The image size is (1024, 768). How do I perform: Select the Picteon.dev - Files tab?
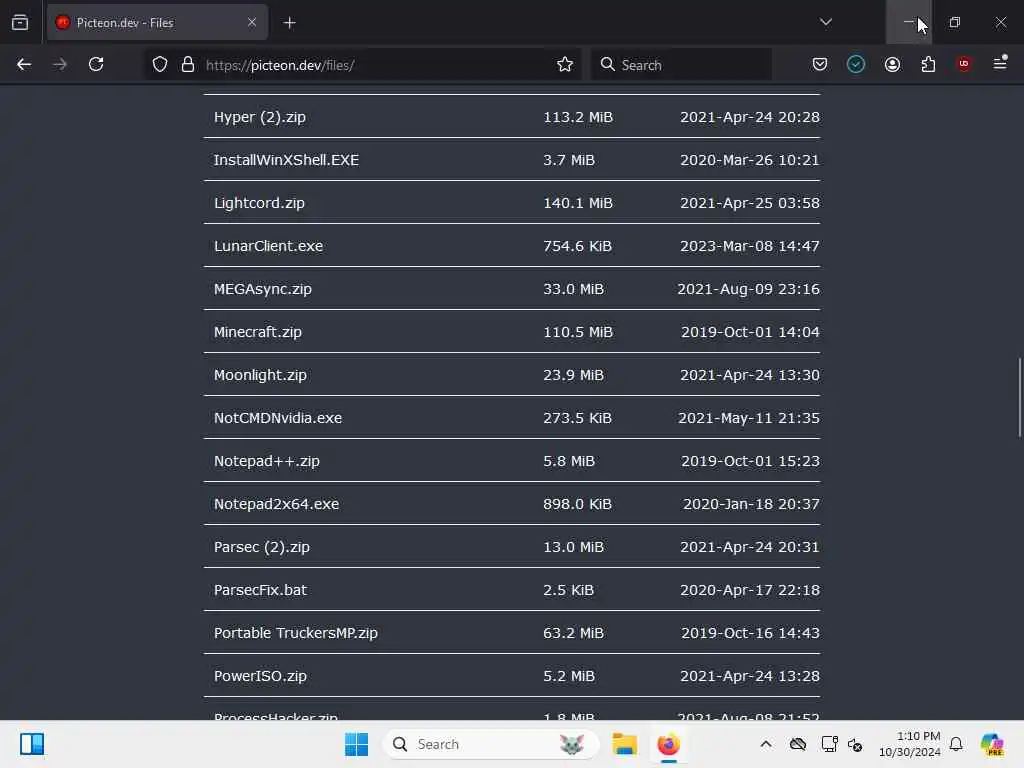pos(157,23)
